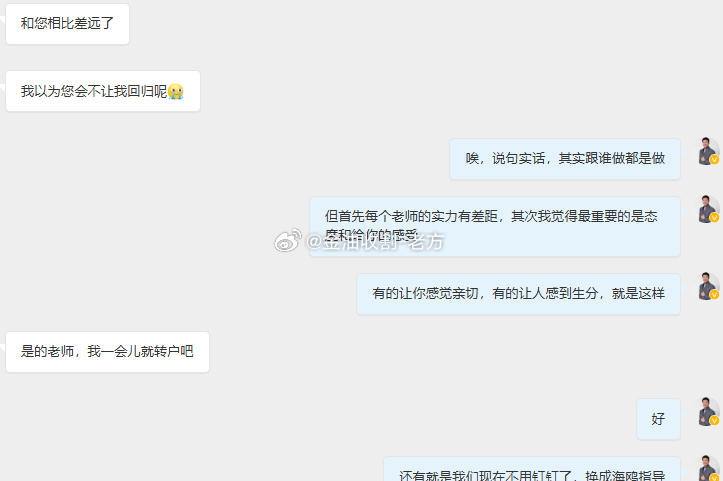Image resolution: width=723 pixels, height=481 pixels.
Task: Click verified badge on '有的让你感觉亲切' avatar
Action: 714,295
